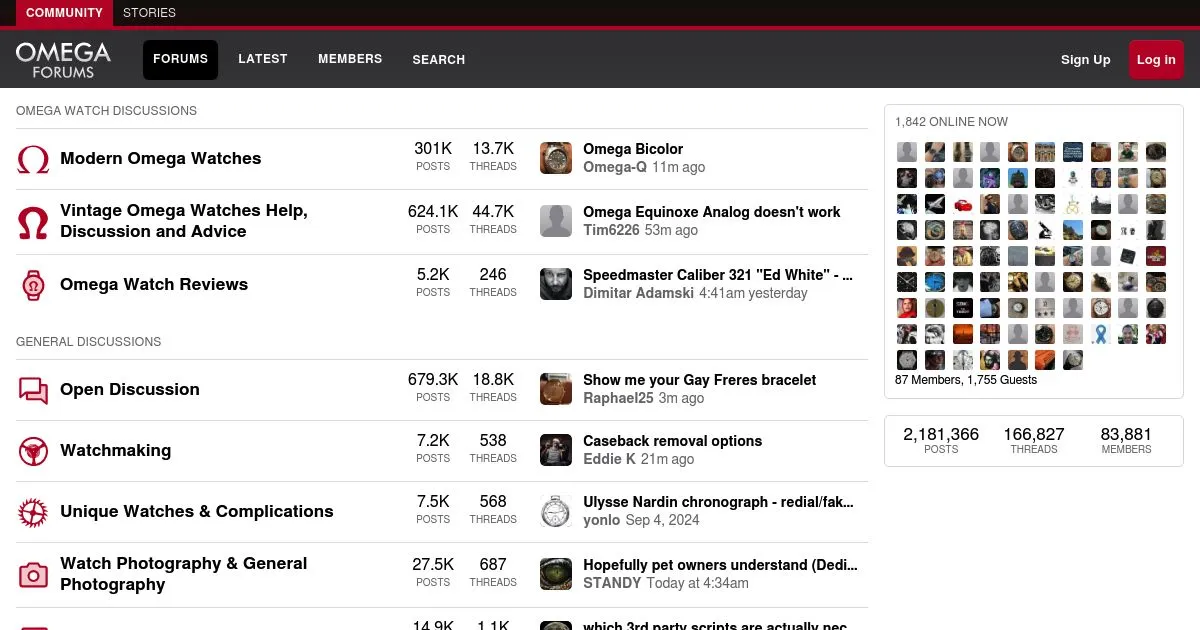View Dimitar Adamski's profile link

[638, 293]
